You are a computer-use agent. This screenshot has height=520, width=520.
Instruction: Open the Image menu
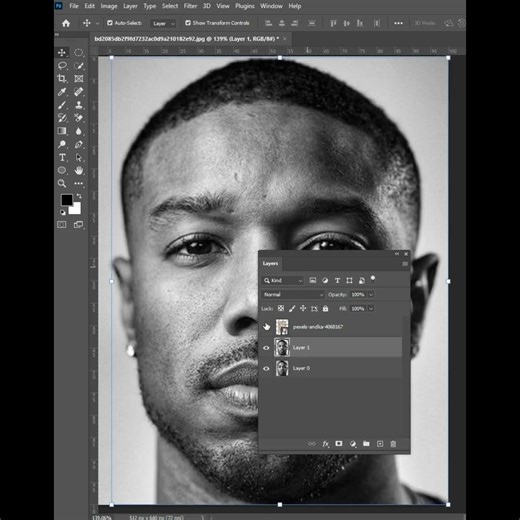coord(109,6)
